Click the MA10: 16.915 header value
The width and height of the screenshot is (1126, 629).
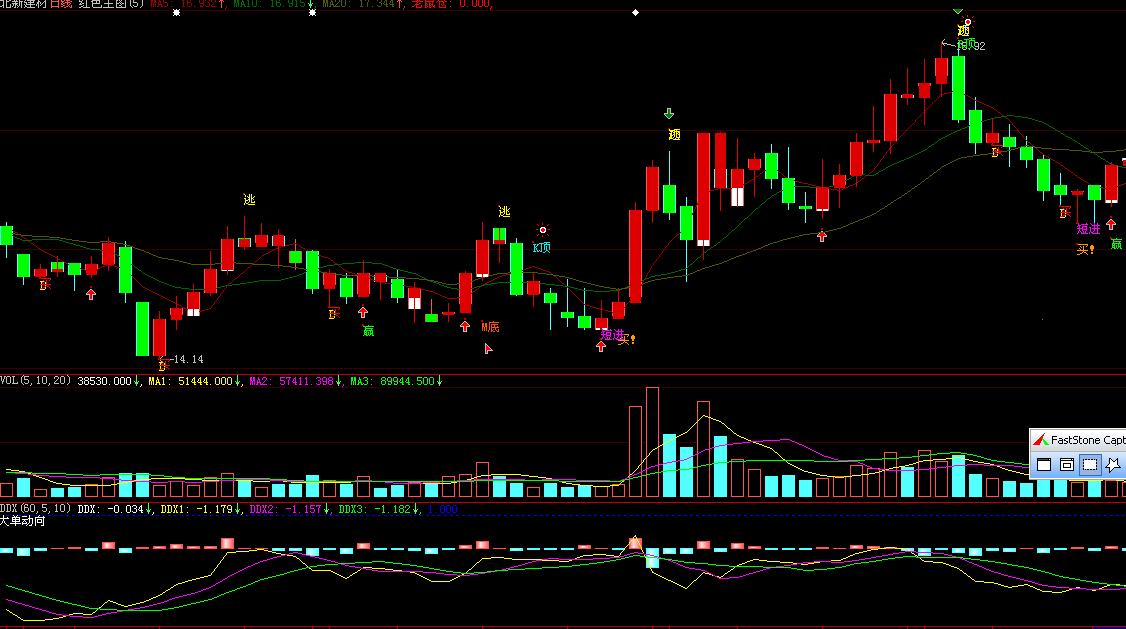coord(269,4)
